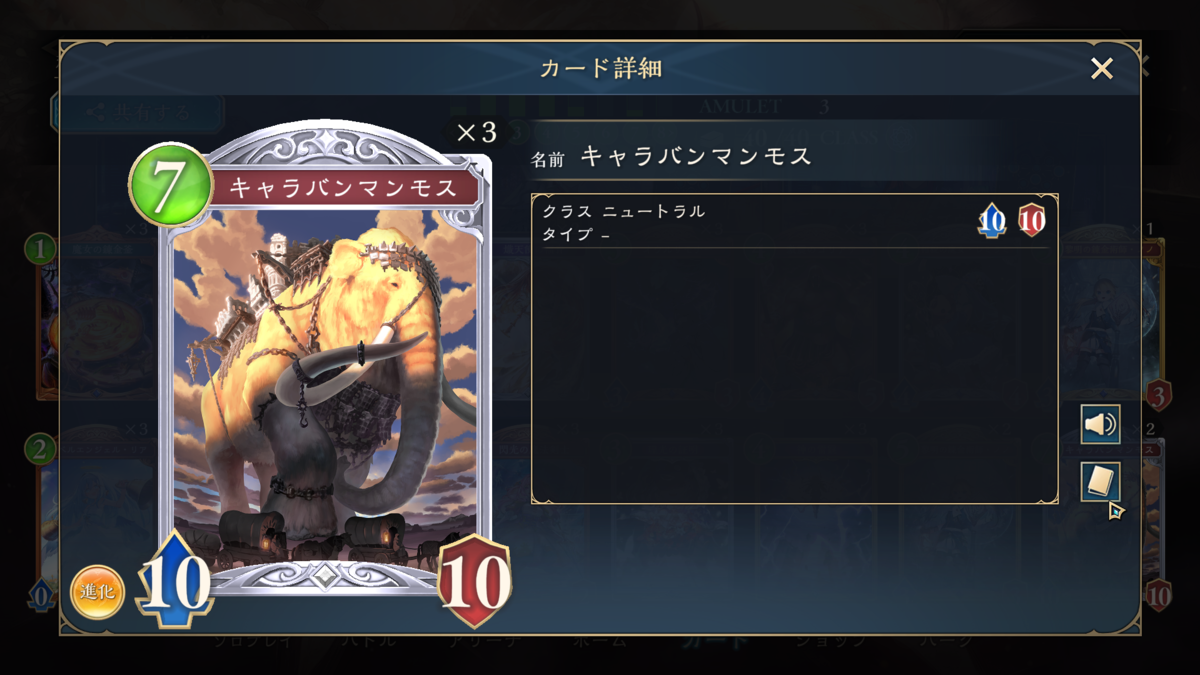Select the dimmed ホーム tab

pos(600,641)
